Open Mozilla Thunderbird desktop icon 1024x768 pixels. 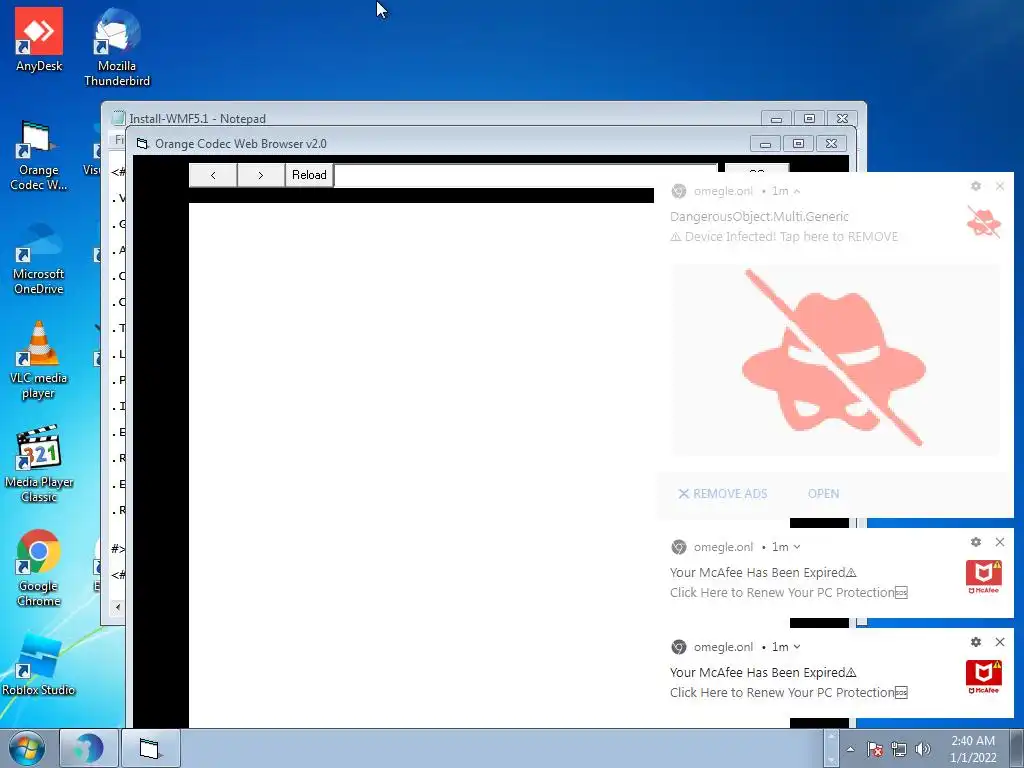[117, 47]
